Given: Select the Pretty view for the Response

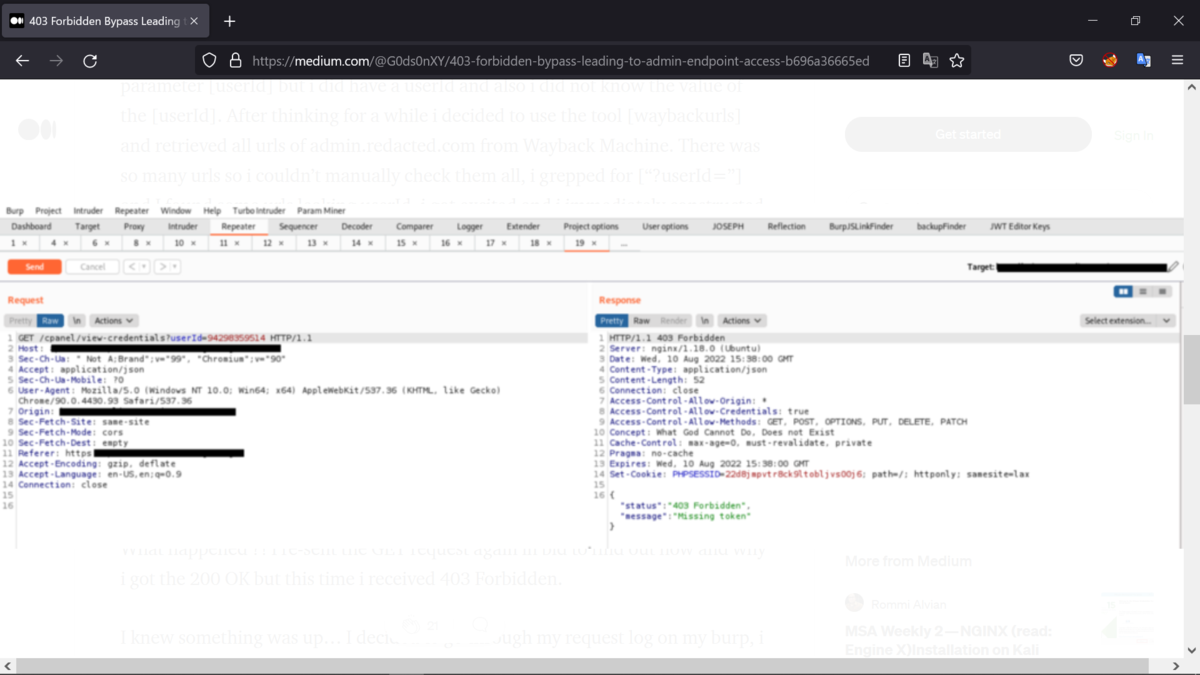Looking at the screenshot, I should [x=611, y=320].
